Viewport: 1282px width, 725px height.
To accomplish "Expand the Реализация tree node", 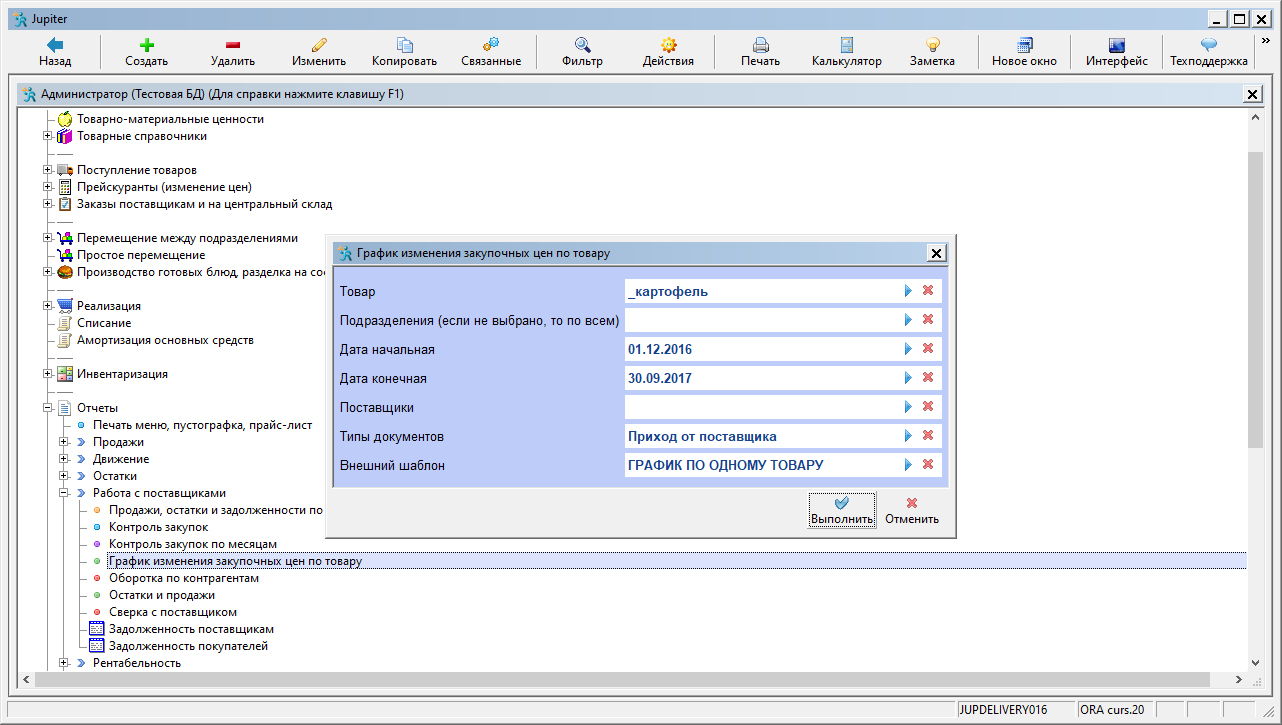I will [47, 306].
